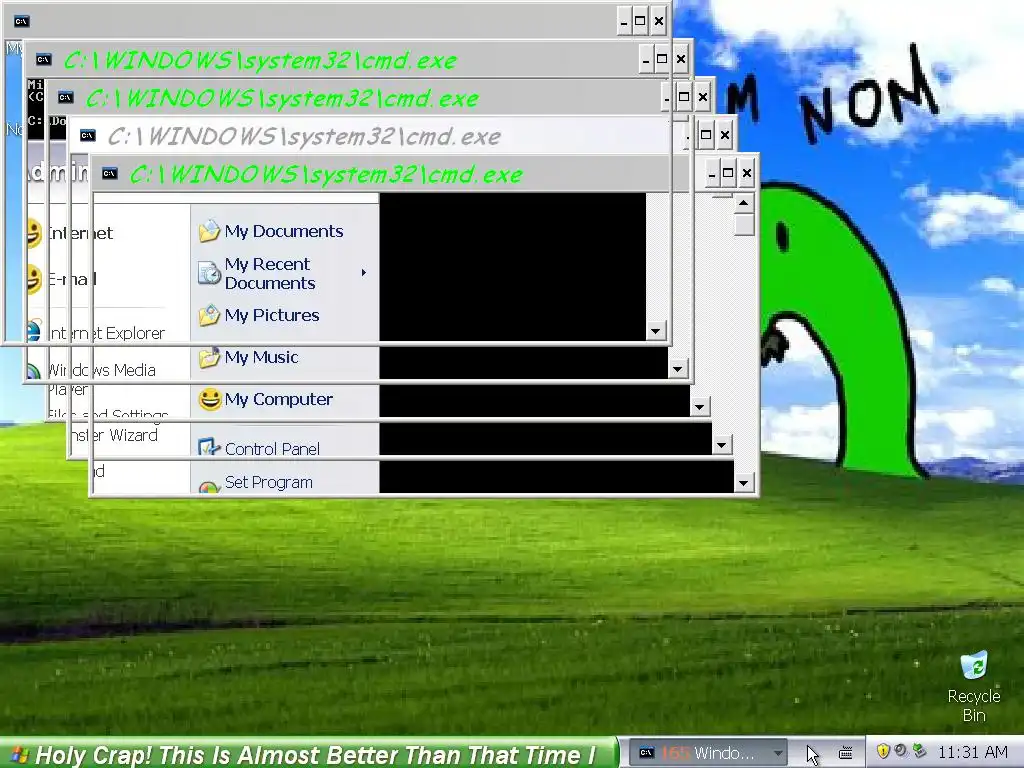Screen dimensions: 1024x768
Task: Maximize the untitled topmost cmd window
Action: 641,21
